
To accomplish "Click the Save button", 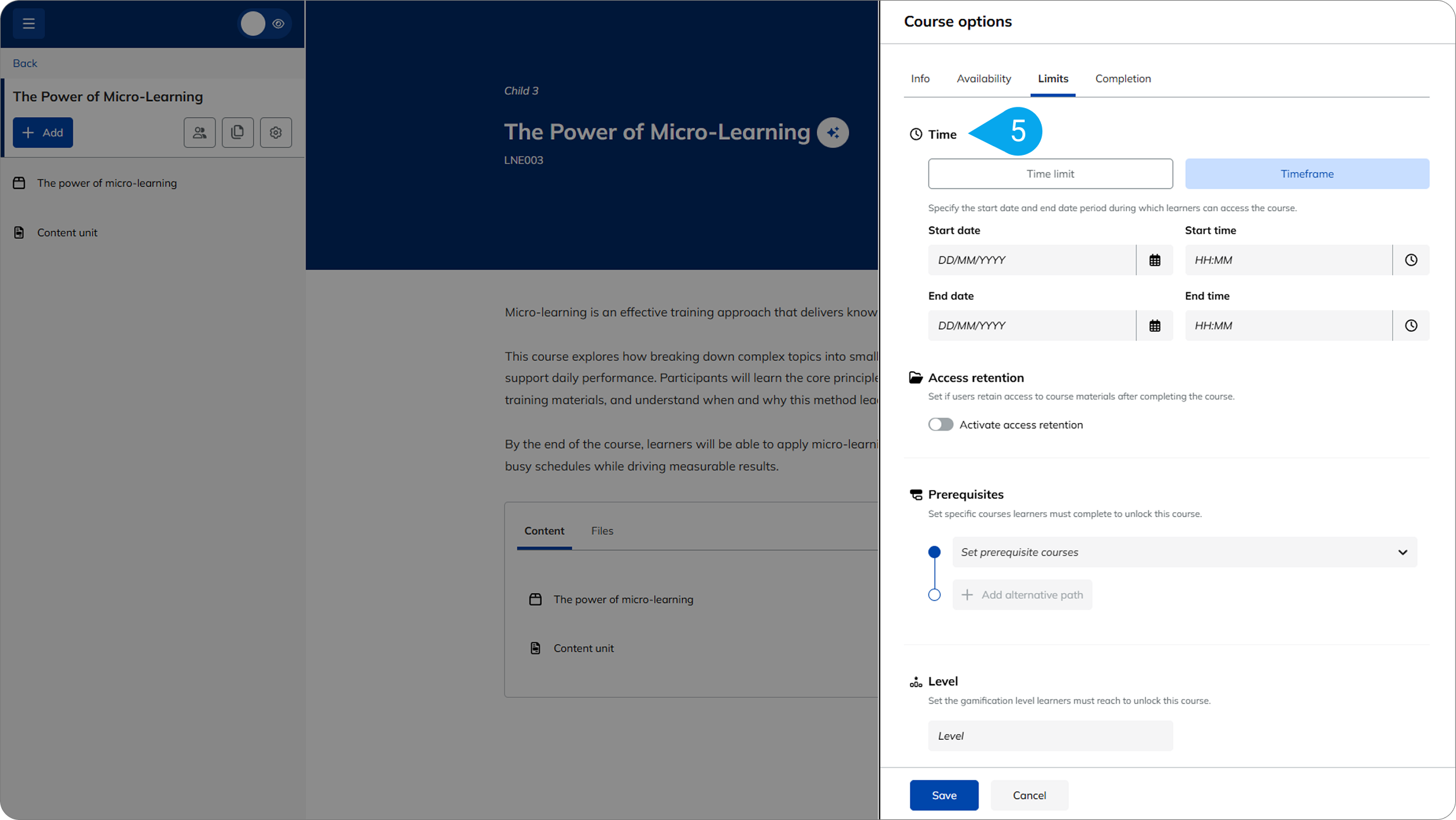I will [944, 795].
